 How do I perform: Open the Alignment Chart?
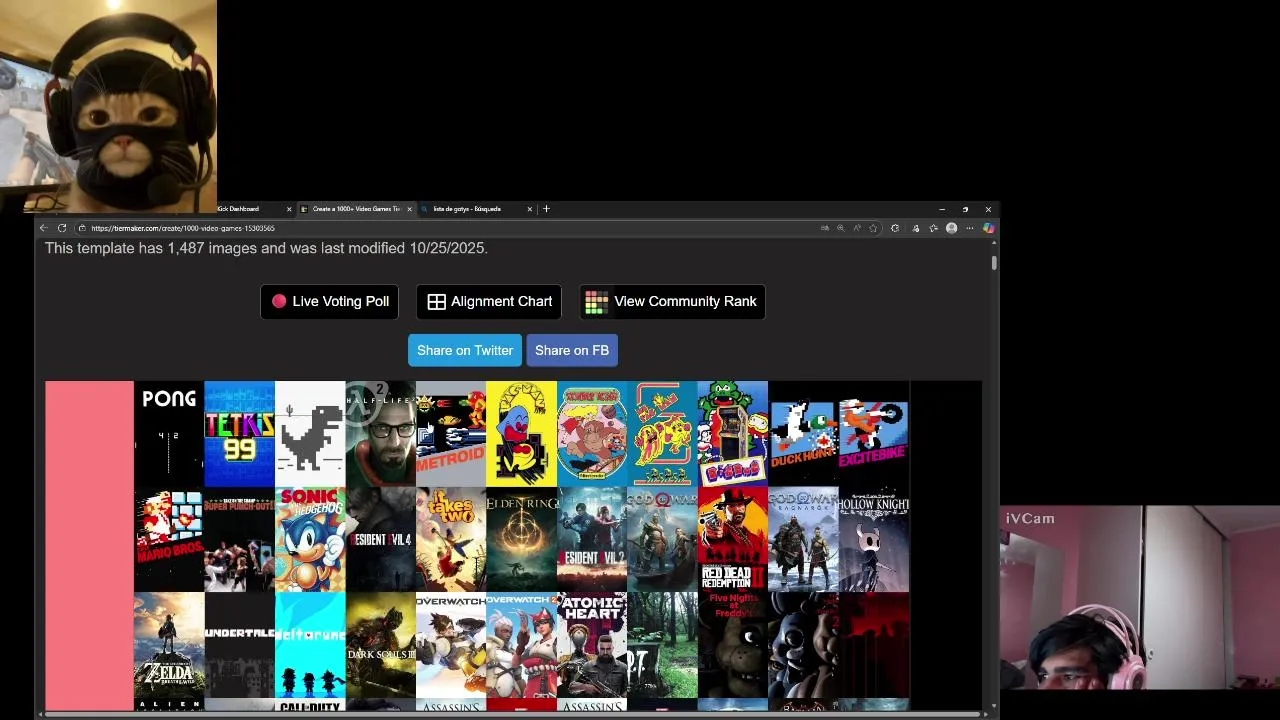coord(489,301)
